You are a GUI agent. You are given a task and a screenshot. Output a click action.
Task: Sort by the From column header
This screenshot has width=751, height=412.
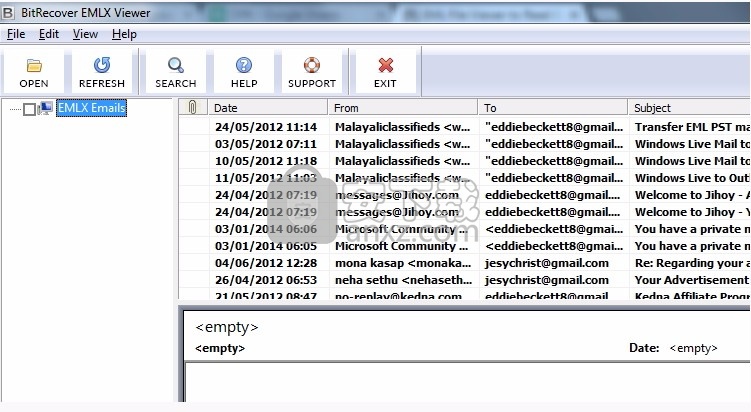(x=403, y=107)
